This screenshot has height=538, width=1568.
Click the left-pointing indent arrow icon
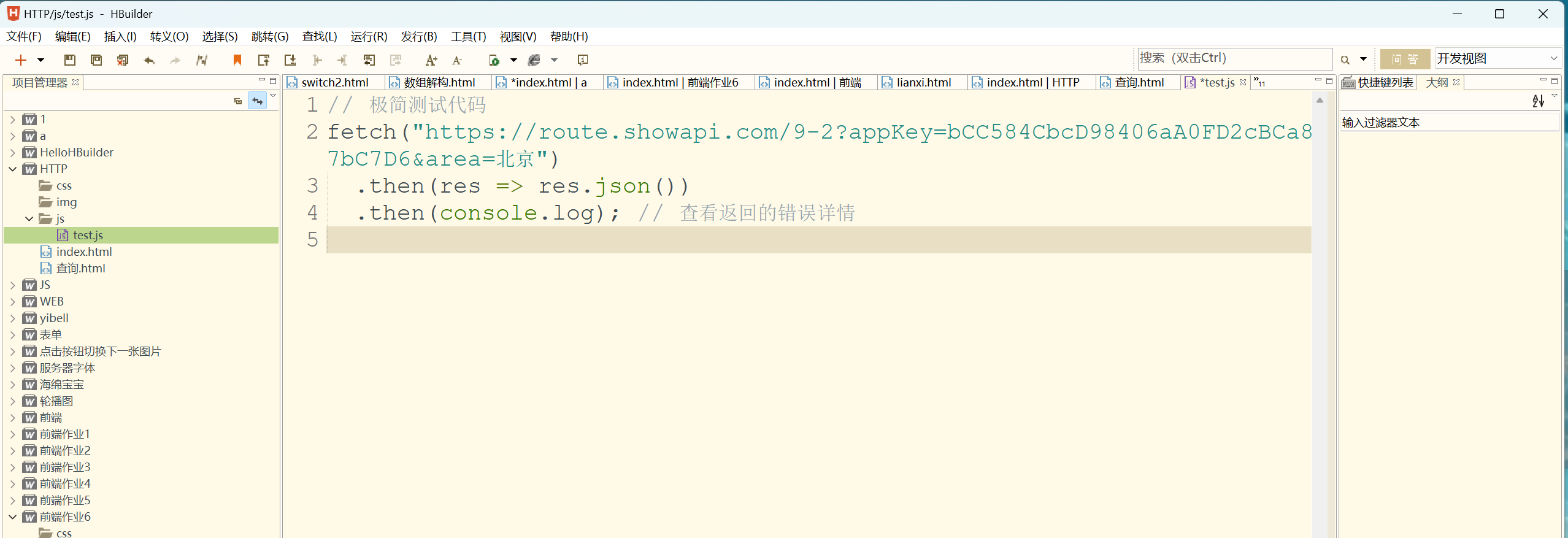pos(317,60)
